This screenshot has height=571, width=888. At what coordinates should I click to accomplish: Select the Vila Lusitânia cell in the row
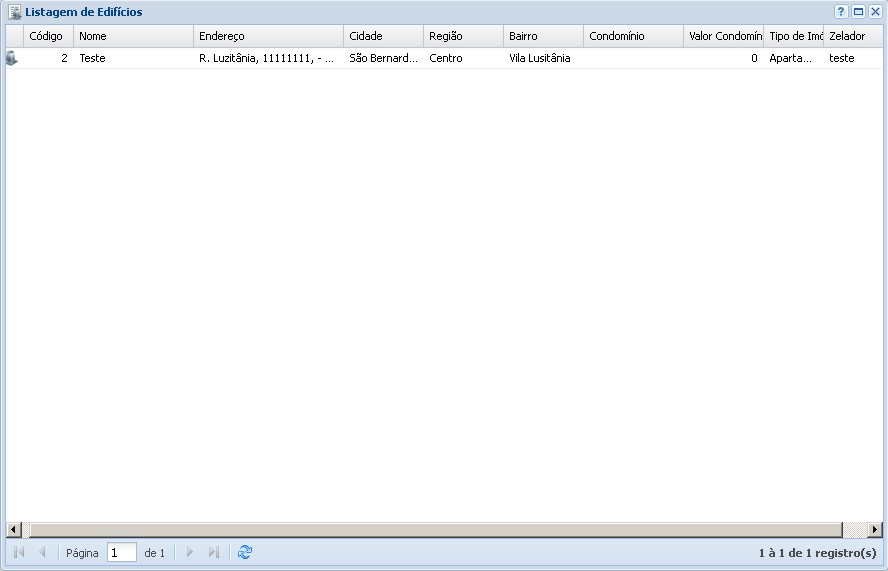540,58
